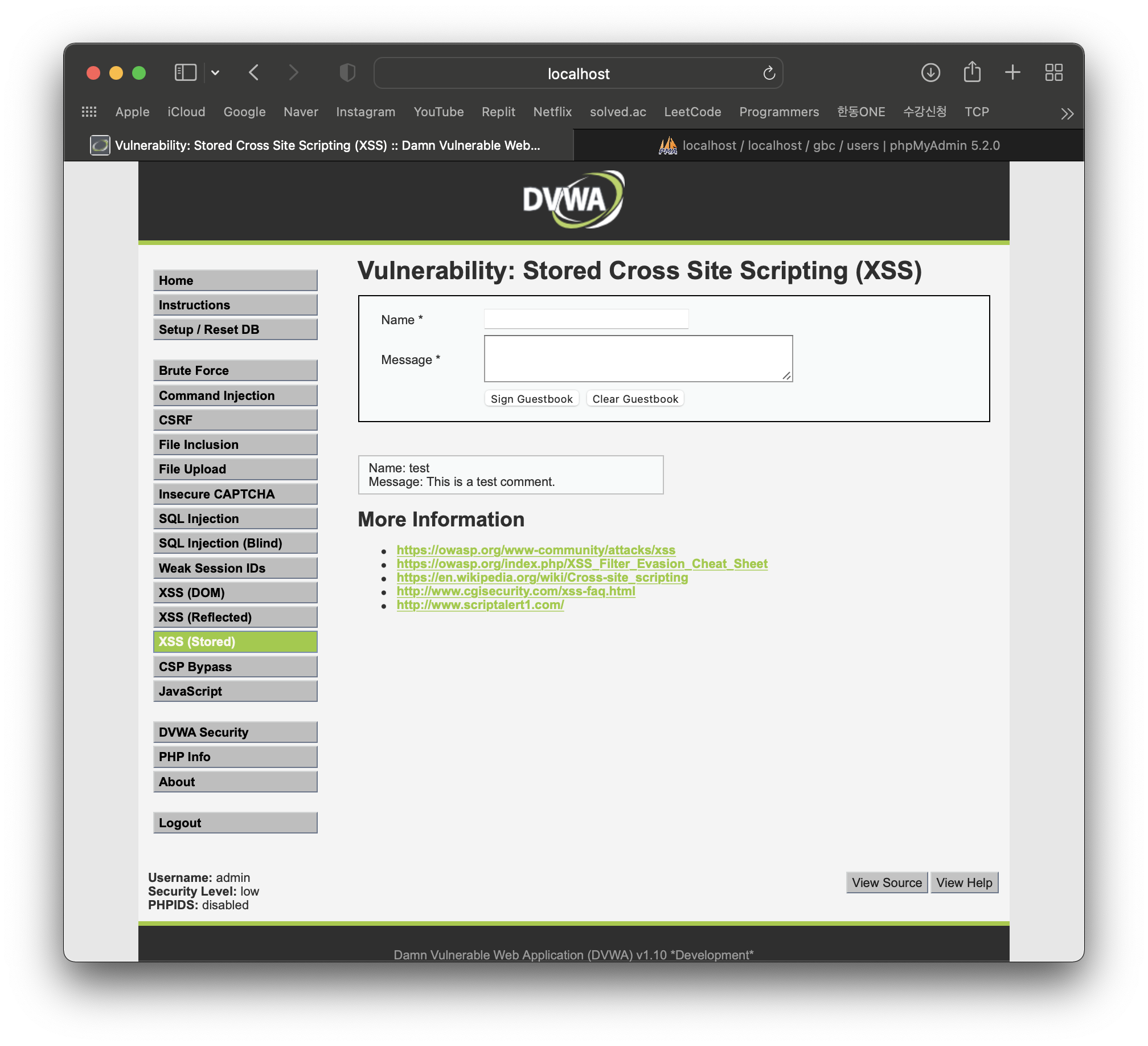Open the sidebar options dropdown chevron
The width and height of the screenshot is (1148, 1046).
[x=215, y=73]
